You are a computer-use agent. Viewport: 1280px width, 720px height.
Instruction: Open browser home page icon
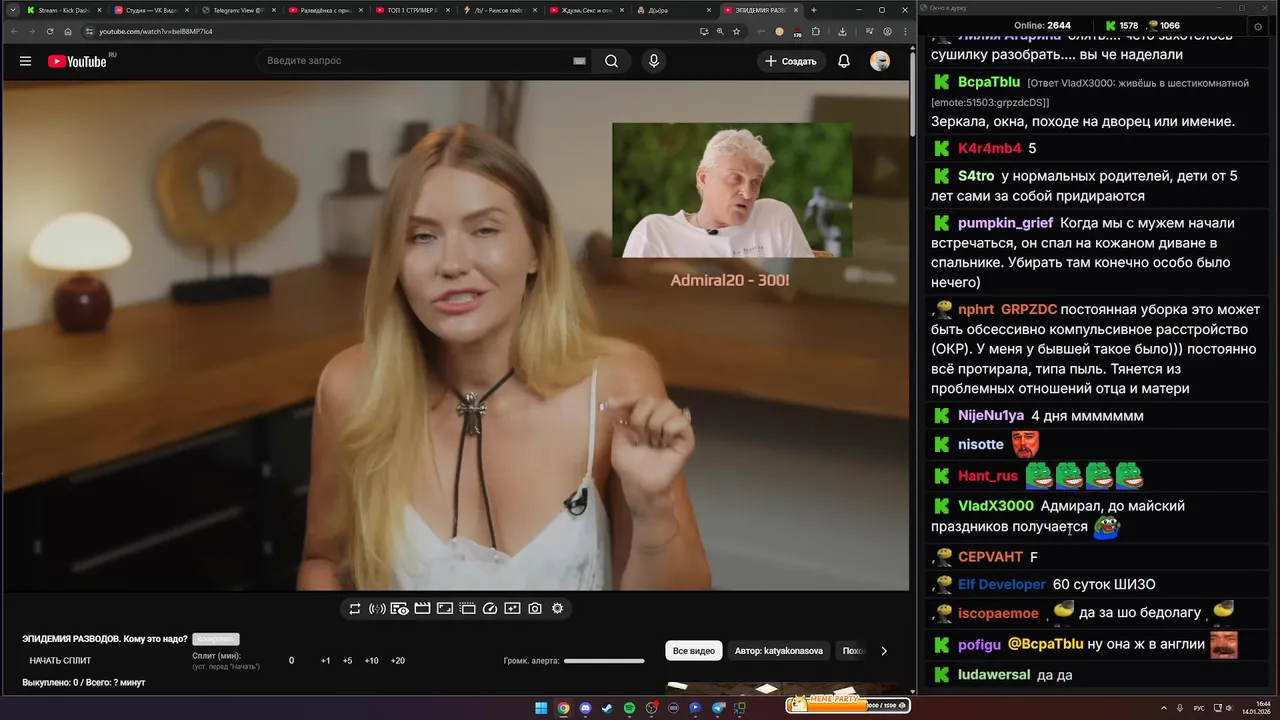pos(67,31)
